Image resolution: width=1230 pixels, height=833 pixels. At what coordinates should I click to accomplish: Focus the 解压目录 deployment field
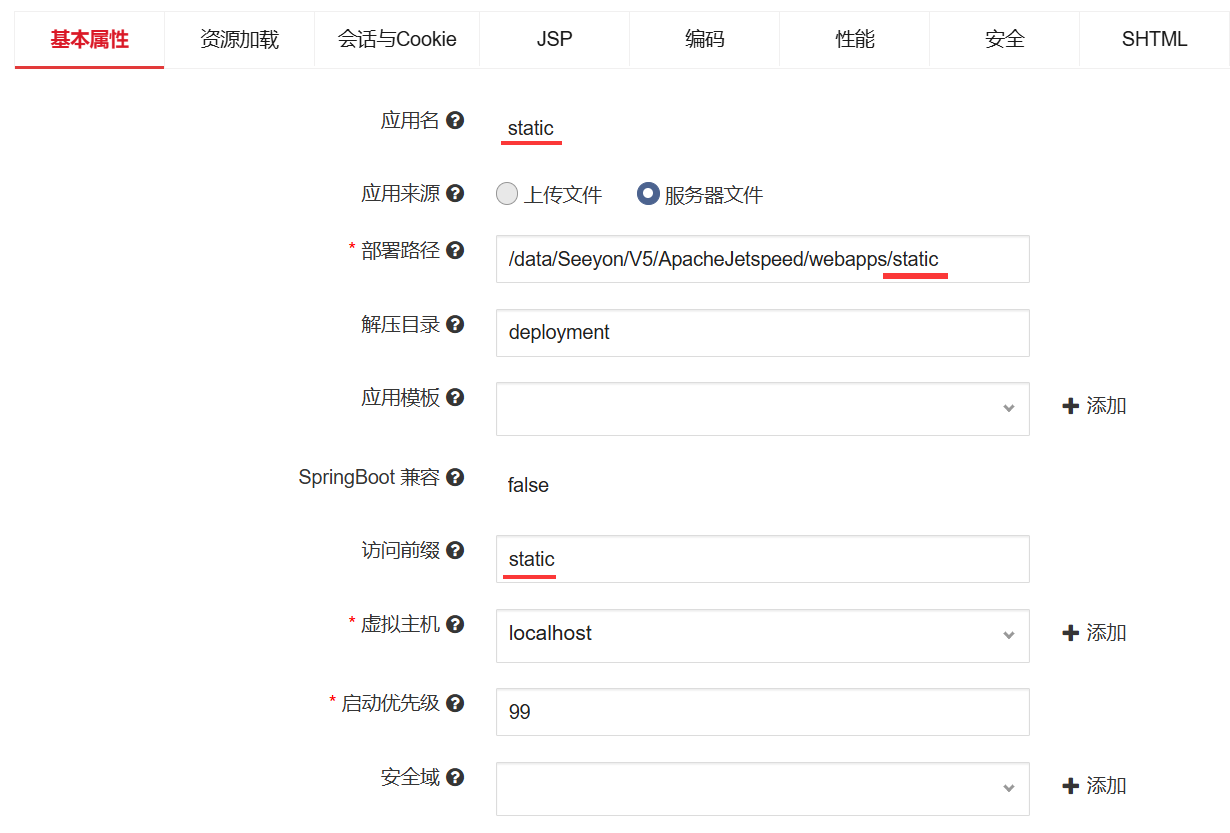pyautogui.click(x=762, y=333)
